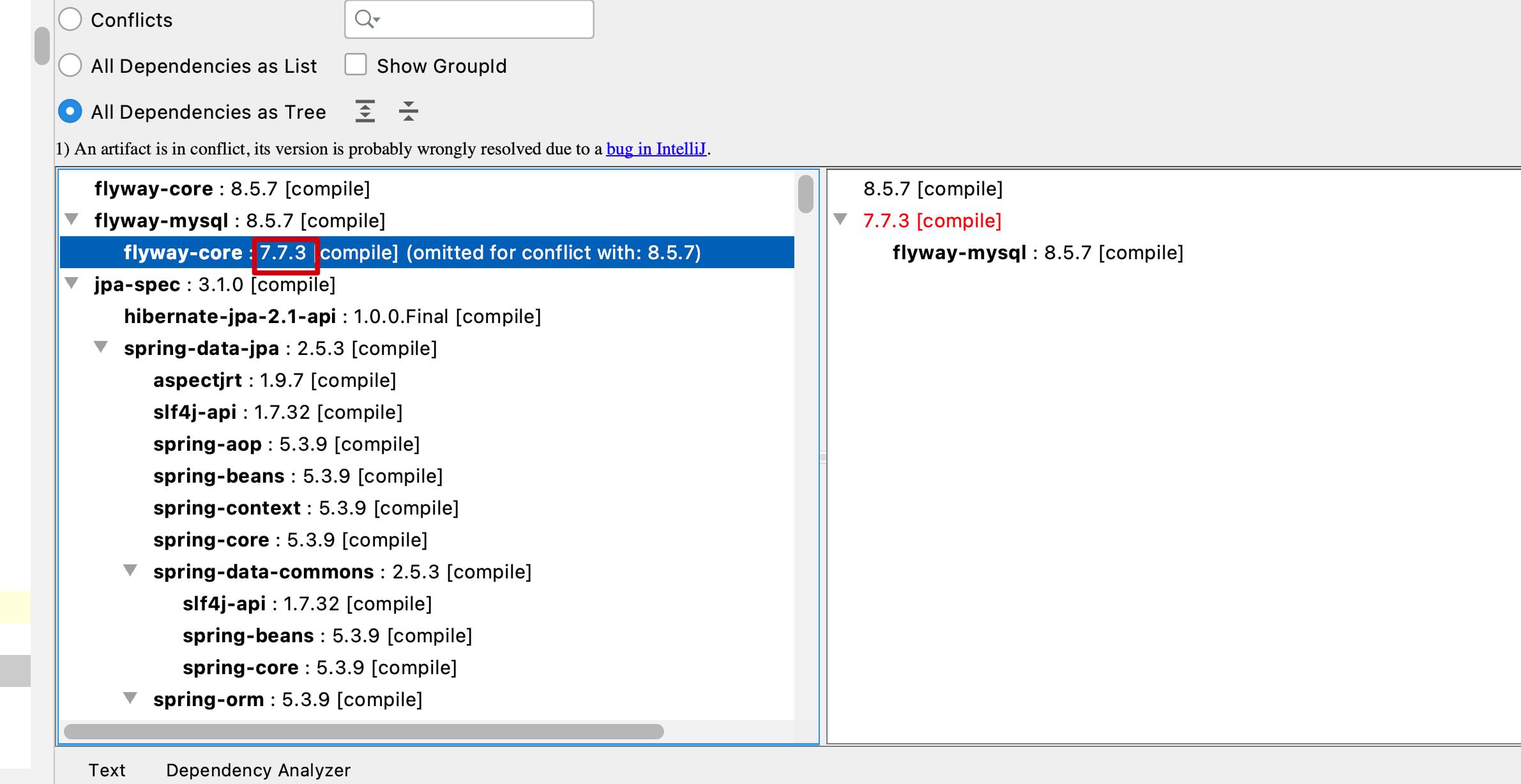Viewport: 1521px width, 784px height.
Task: Select the Conflicts radio button
Action: [x=70, y=19]
